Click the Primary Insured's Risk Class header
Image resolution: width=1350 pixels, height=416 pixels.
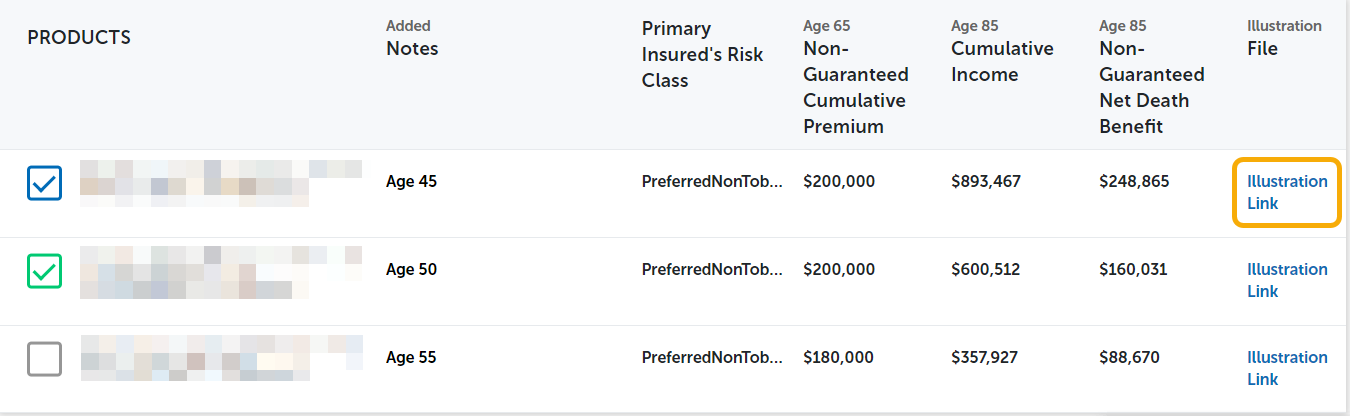click(x=702, y=55)
